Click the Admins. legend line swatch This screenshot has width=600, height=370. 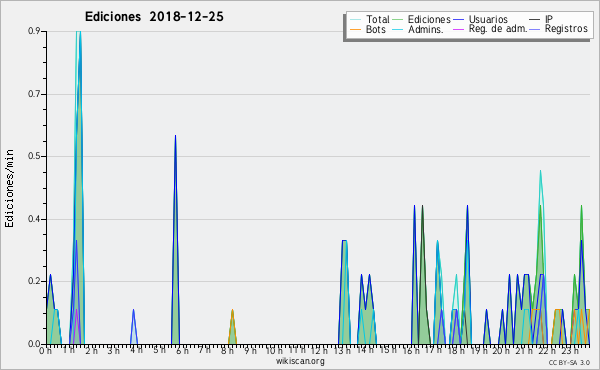pyautogui.click(x=398, y=29)
